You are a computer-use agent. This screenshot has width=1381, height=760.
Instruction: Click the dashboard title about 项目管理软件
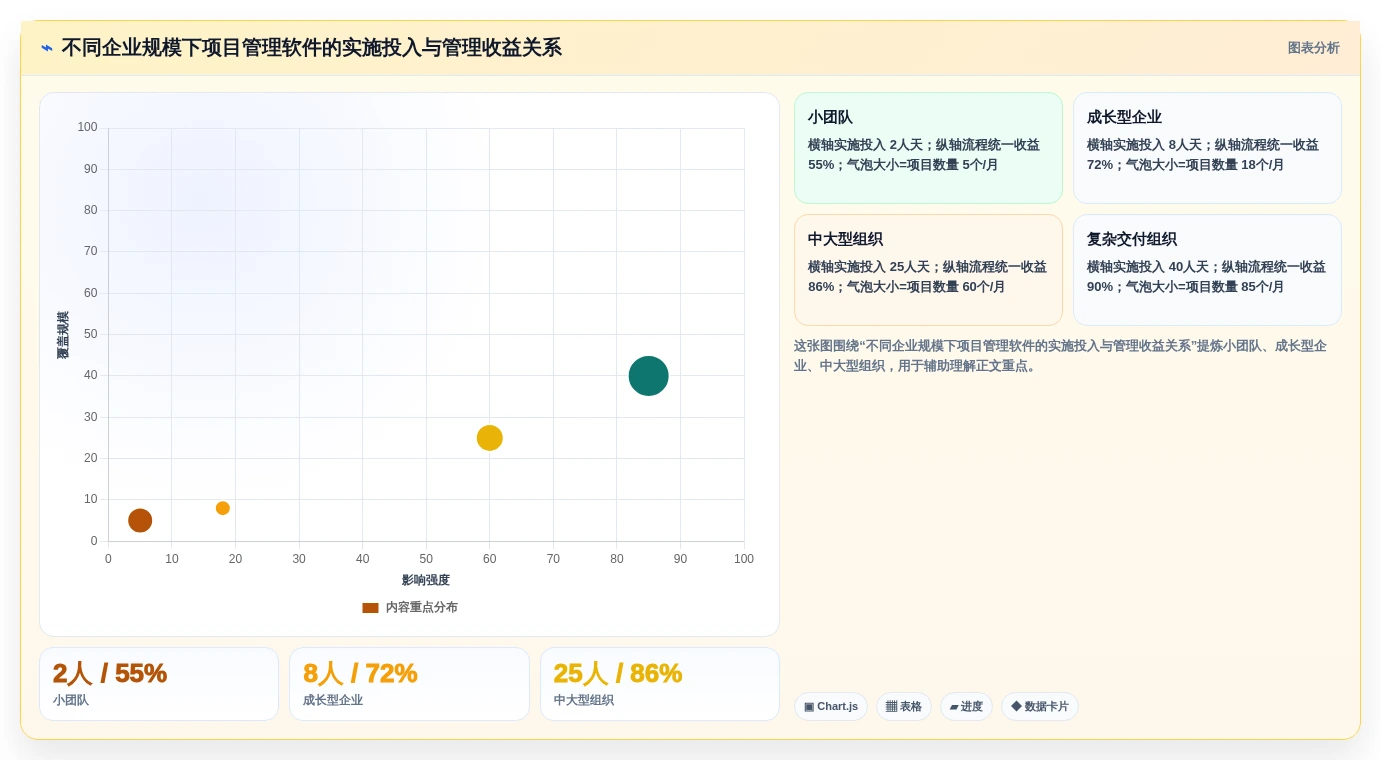click(x=311, y=48)
